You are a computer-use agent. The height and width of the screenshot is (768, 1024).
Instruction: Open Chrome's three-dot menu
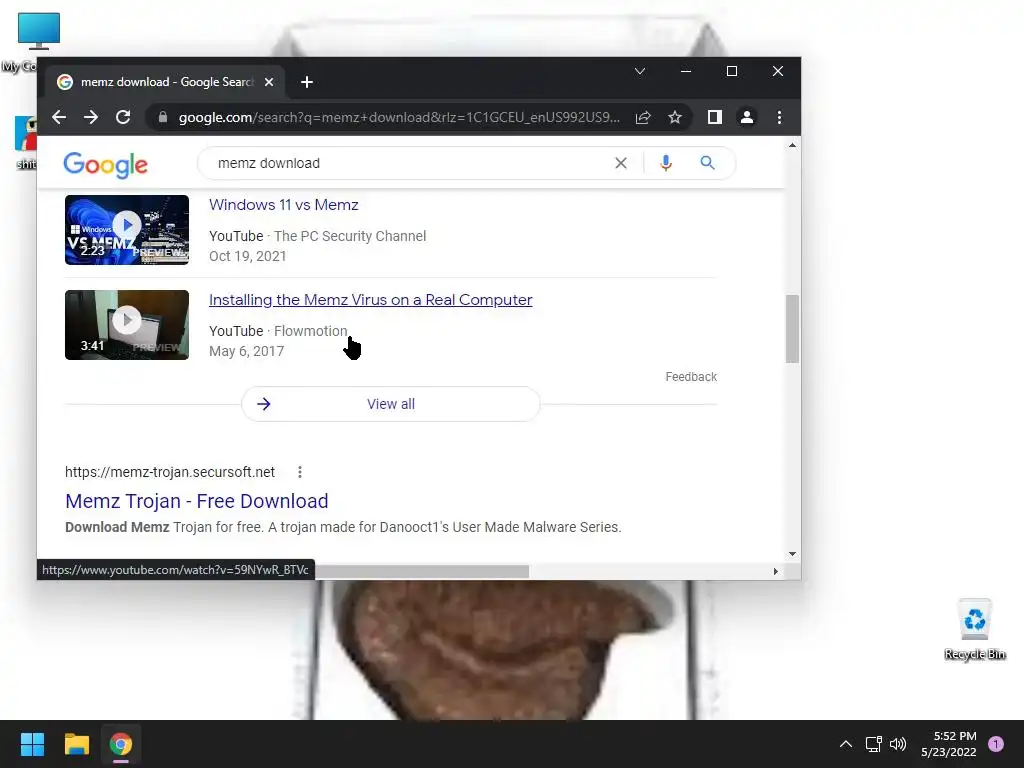779,118
